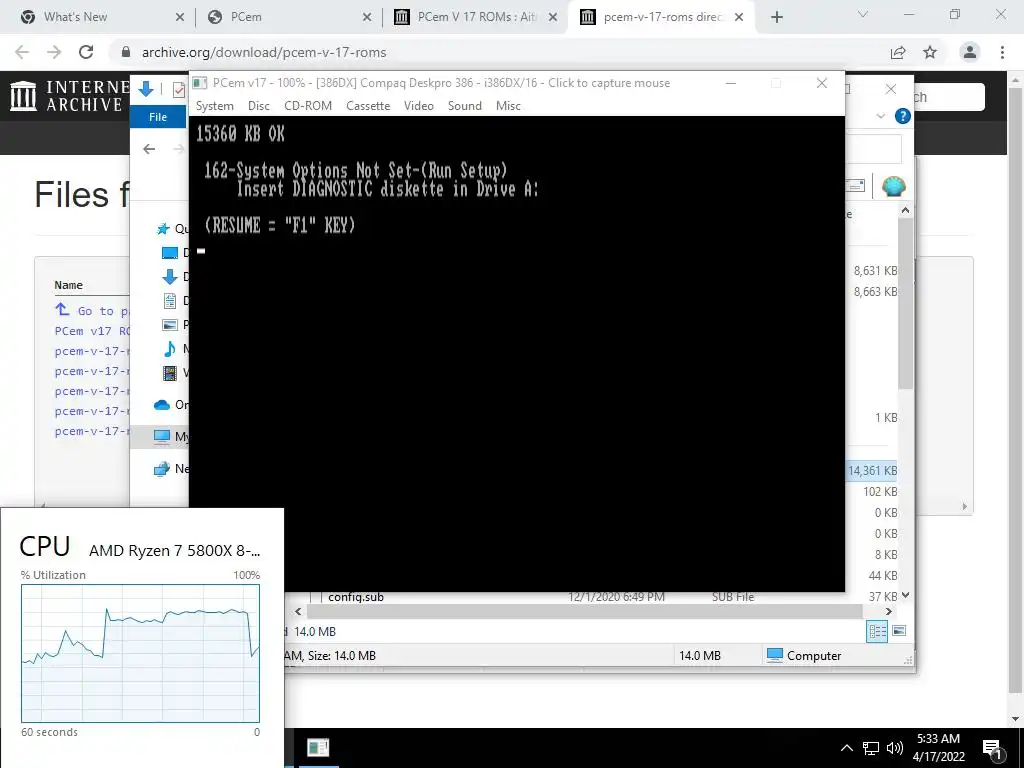Screen dimensions: 1024x768
Task: Select My PC icon in Explorer sidebar
Action: pos(161,436)
